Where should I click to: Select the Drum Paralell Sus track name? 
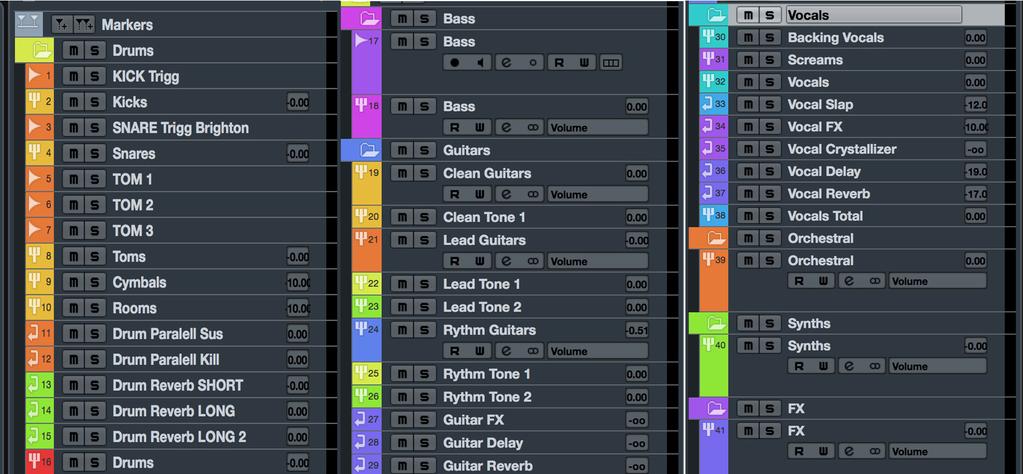point(168,334)
